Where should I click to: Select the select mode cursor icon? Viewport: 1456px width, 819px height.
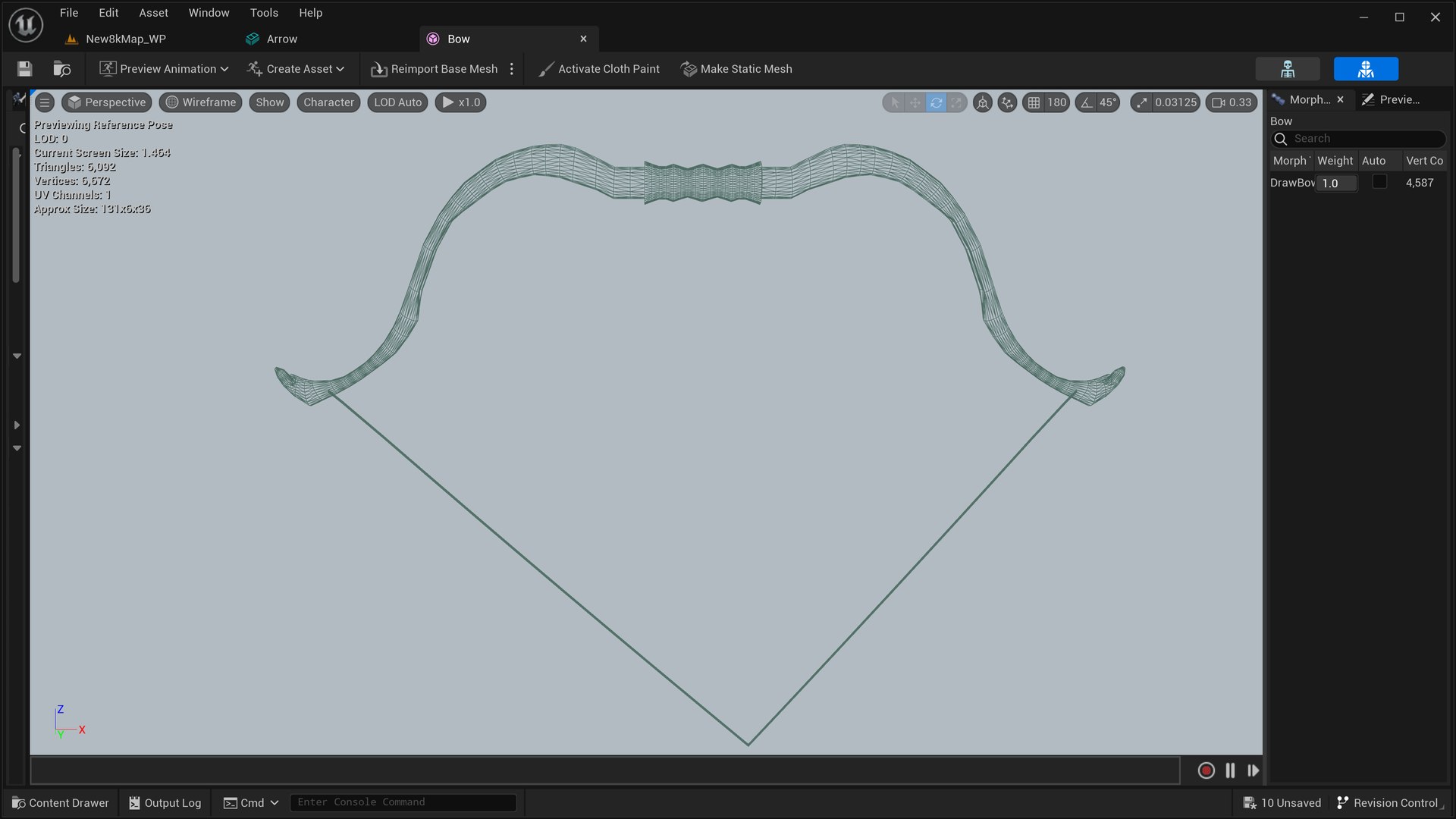coord(895,102)
